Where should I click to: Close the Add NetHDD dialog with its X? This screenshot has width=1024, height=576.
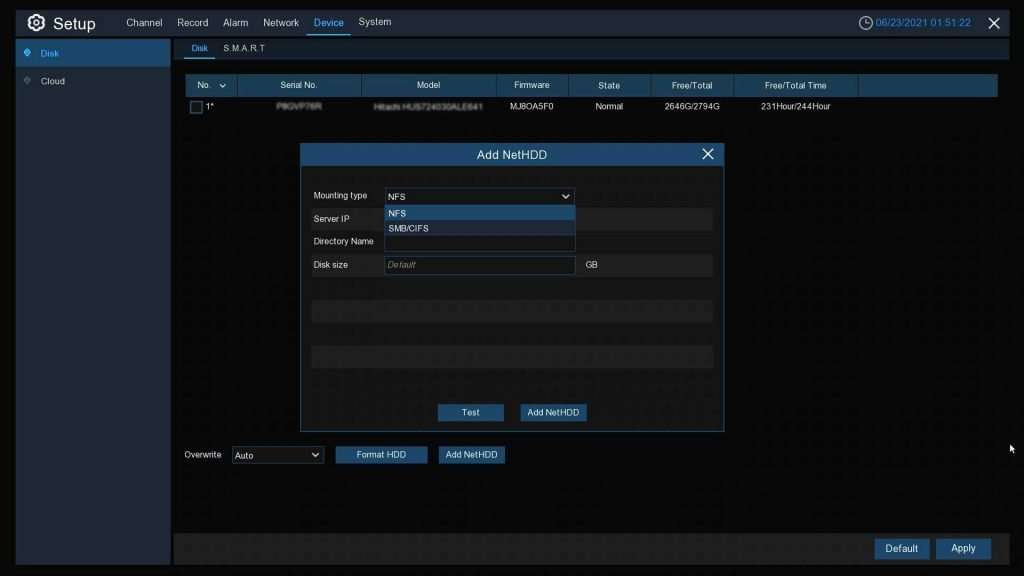(x=708, y=154)
